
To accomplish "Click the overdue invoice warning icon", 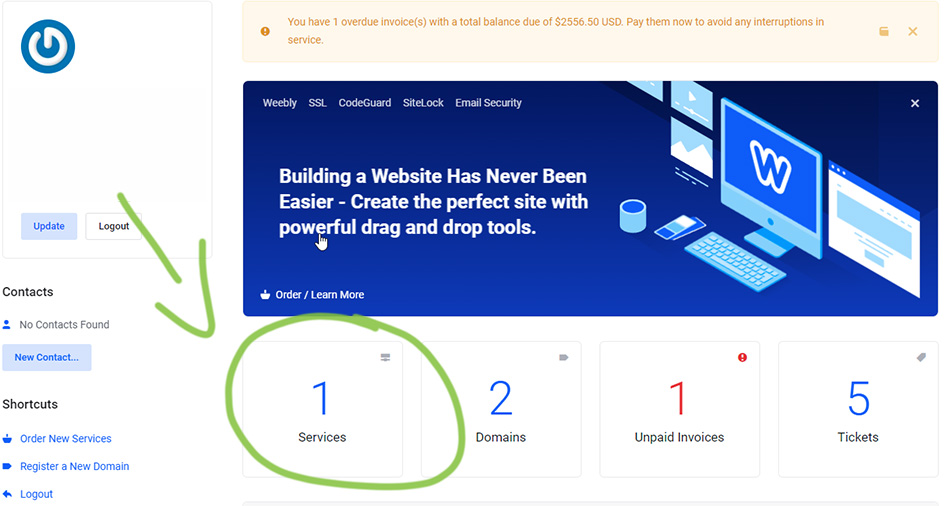I will 265,31.
